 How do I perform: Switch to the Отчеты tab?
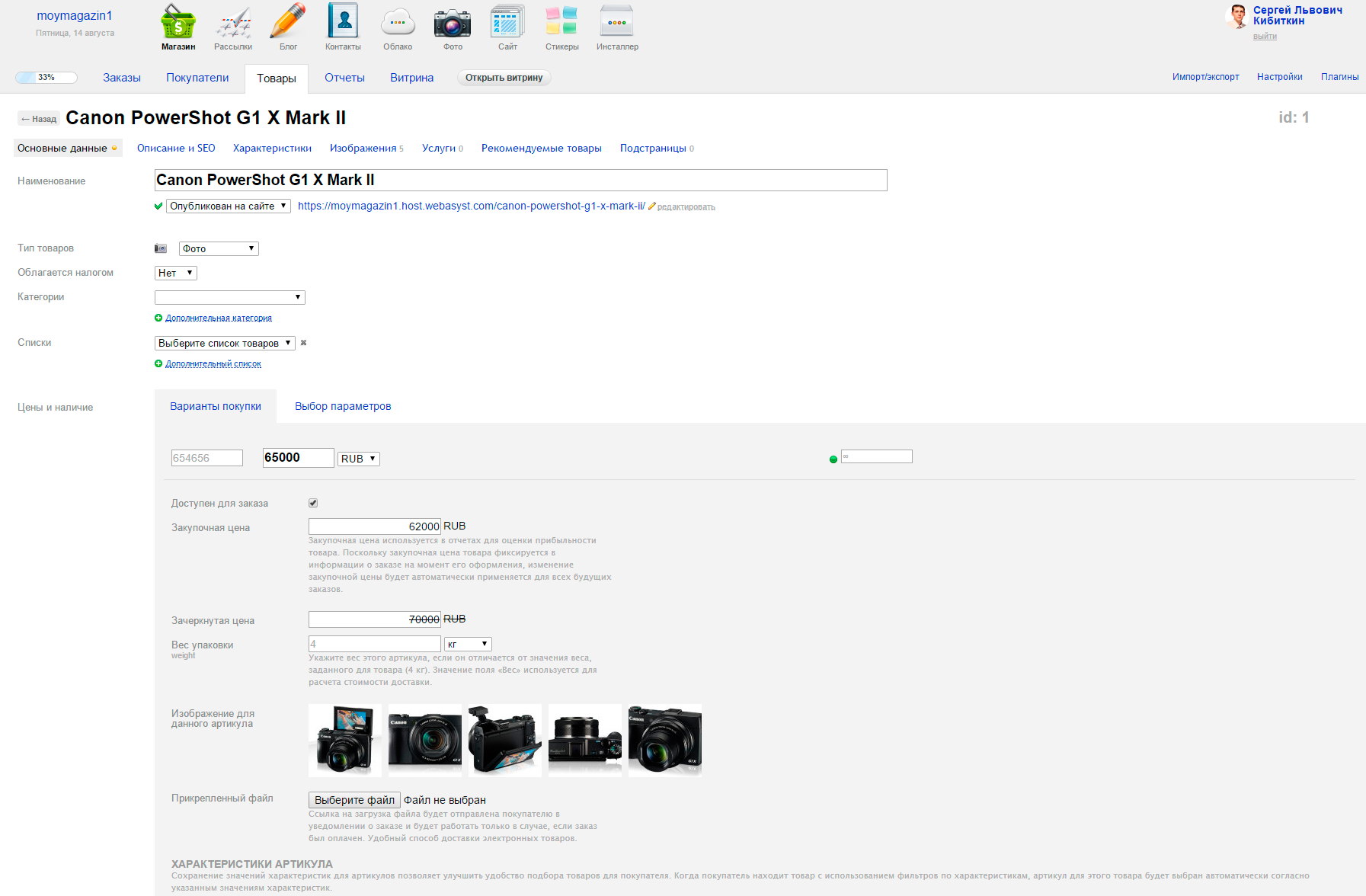[344, 78]
